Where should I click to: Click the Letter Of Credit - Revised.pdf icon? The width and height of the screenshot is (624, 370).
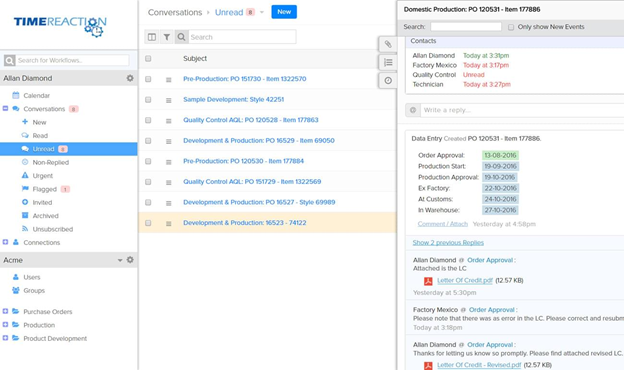point(428,365)
